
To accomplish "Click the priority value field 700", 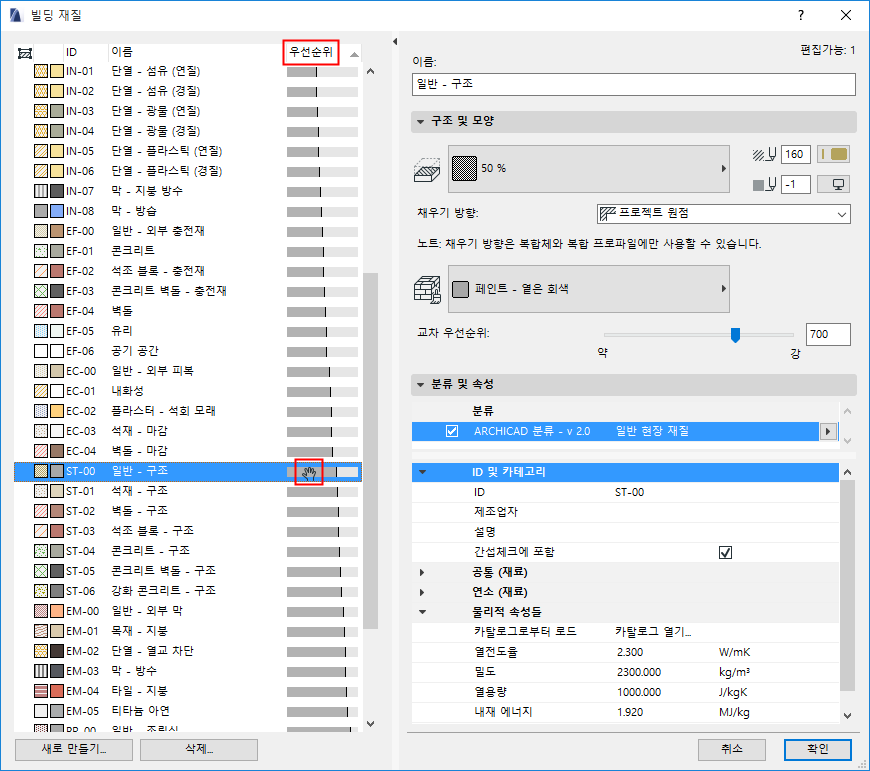I will tap(827, 334).
